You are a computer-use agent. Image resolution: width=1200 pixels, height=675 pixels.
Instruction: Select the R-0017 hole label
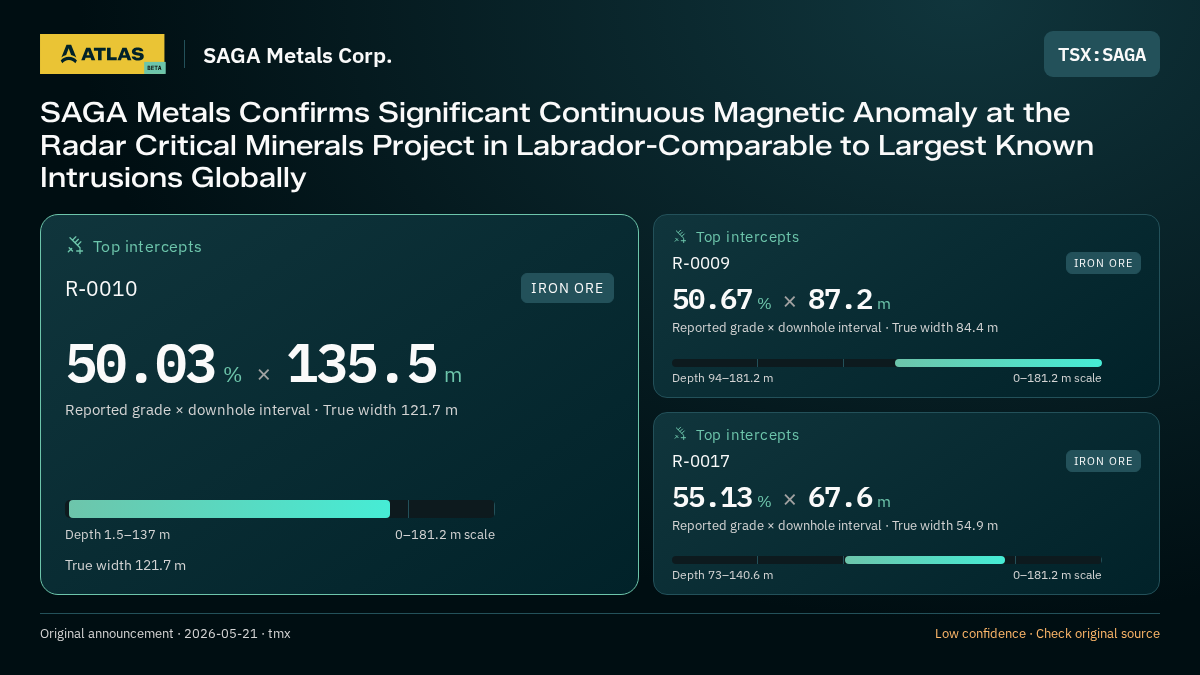coord(701,461)
